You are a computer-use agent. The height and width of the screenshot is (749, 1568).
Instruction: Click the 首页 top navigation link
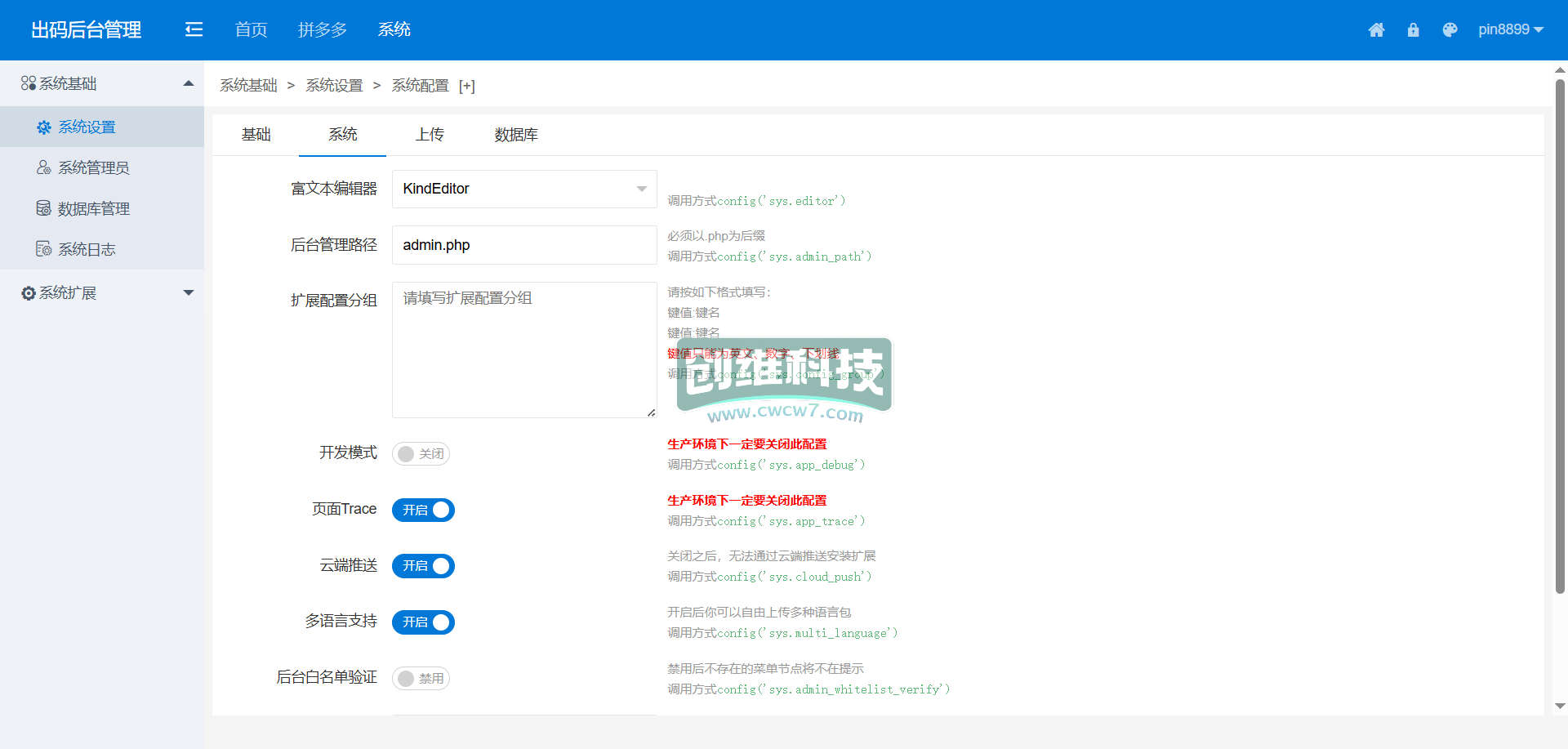pyautogui.click(x=251, y=30)
